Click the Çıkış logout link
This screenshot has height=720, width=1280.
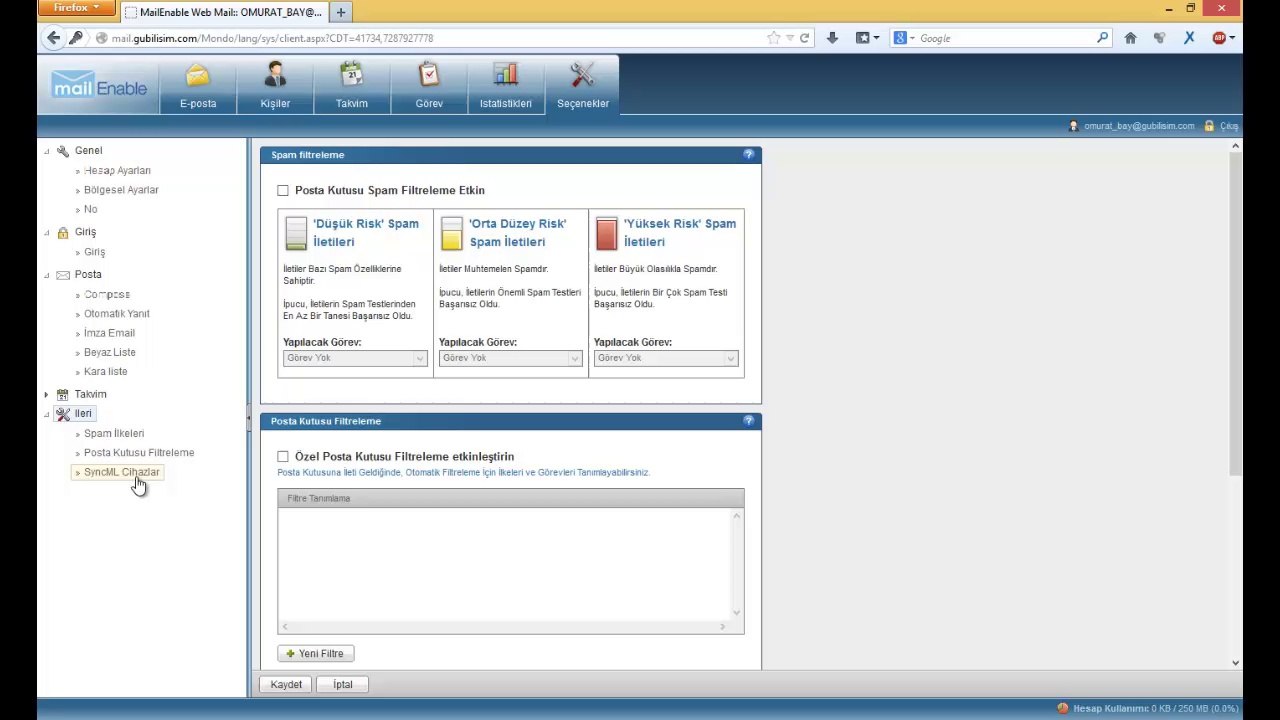[1228, 126]
